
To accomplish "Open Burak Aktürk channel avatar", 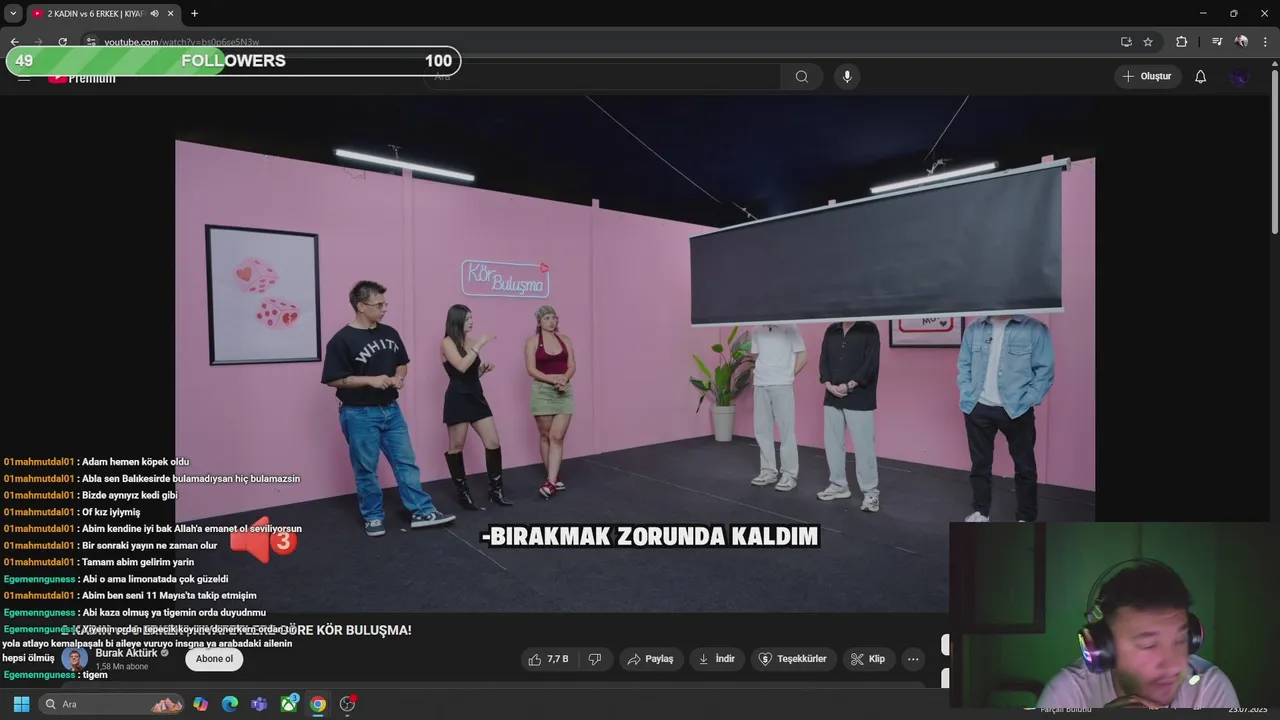I will [x=75, y=659].
